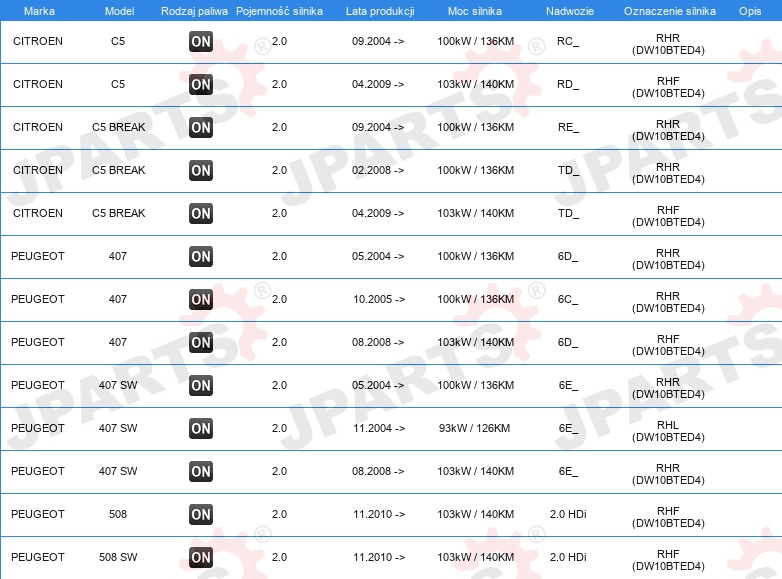The height and width of the screenshot is (579, 782).
Task: Click the Nadwozie column header
Action: point(570,11)
